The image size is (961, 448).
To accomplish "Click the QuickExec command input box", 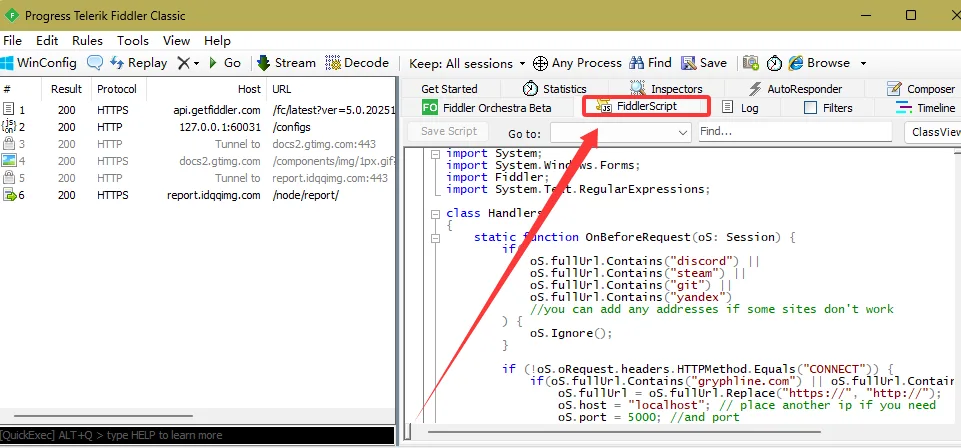I will pyautogui.click(x=197, y=435).
